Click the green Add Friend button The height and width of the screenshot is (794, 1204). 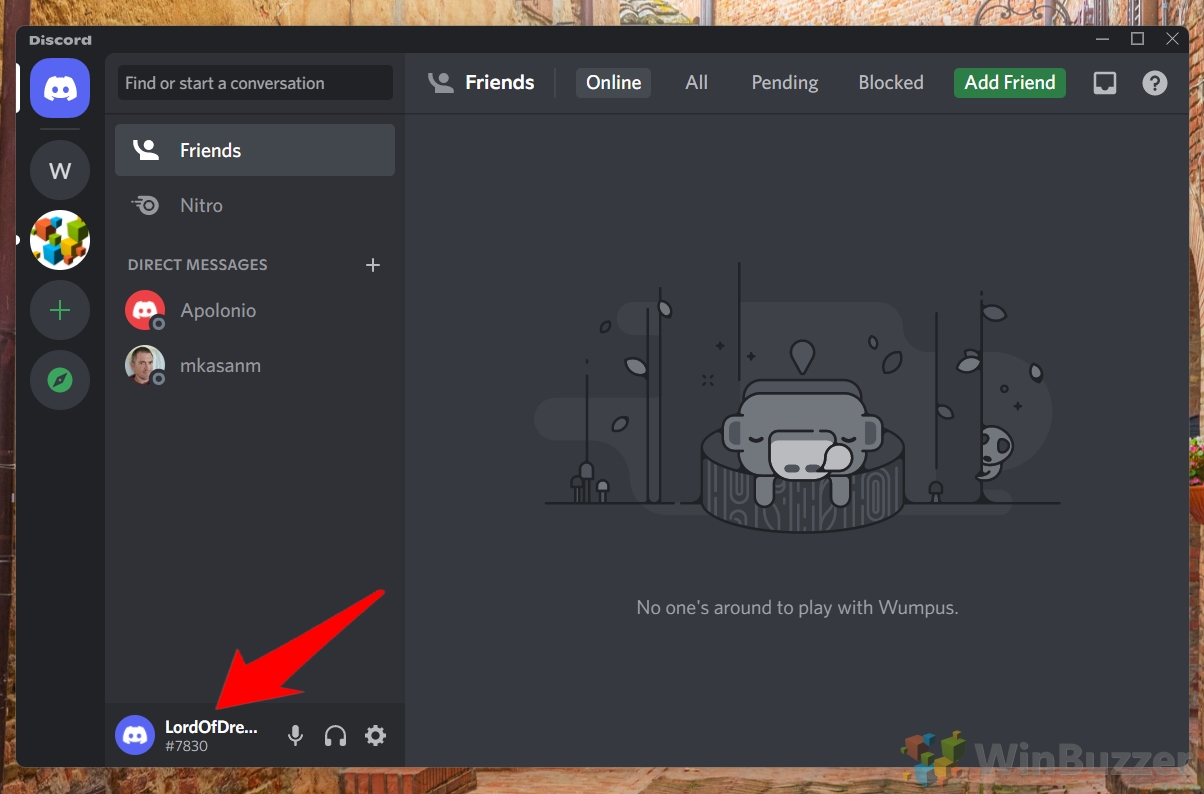(1010, 83)
